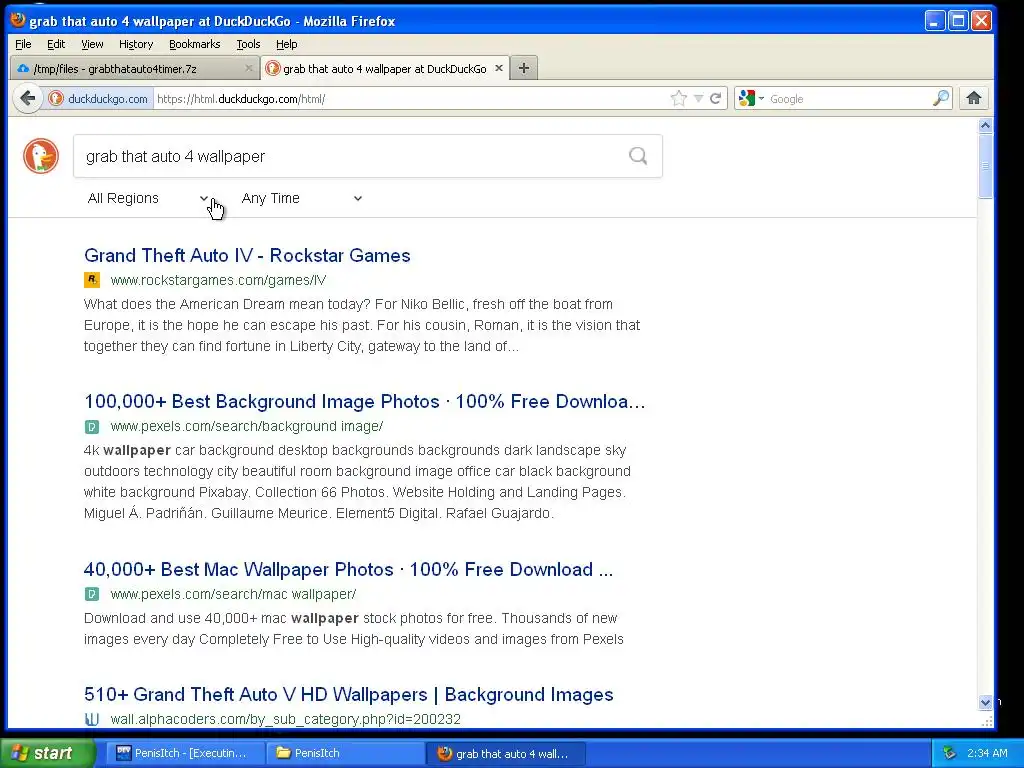Click the Firefox logo in the title bar

point(18,20)
